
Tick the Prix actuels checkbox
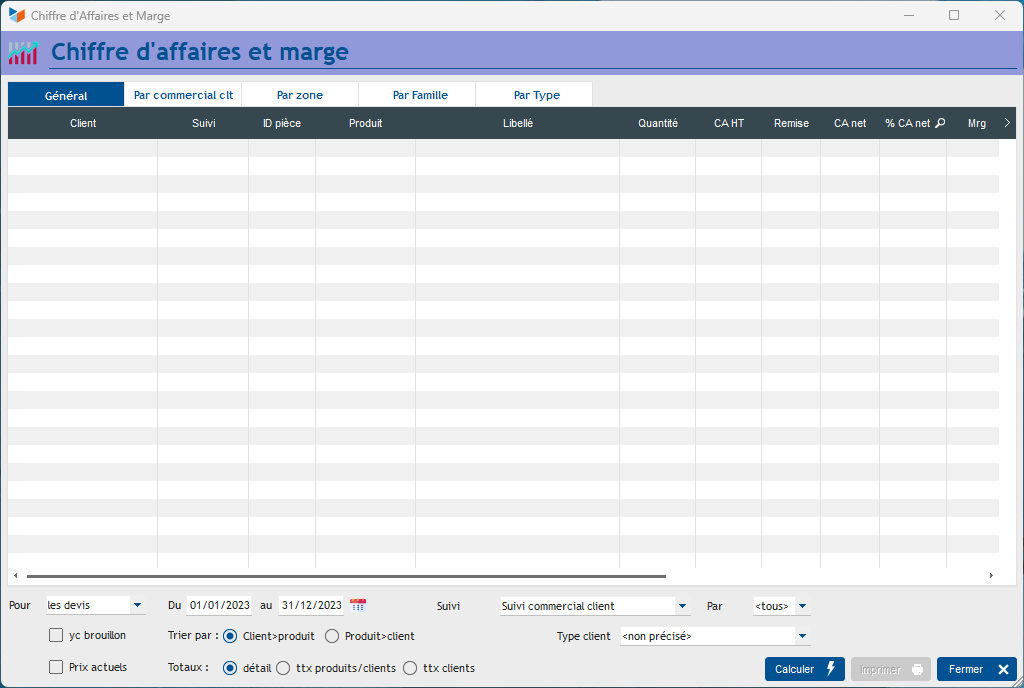click(x=57, y=668)
